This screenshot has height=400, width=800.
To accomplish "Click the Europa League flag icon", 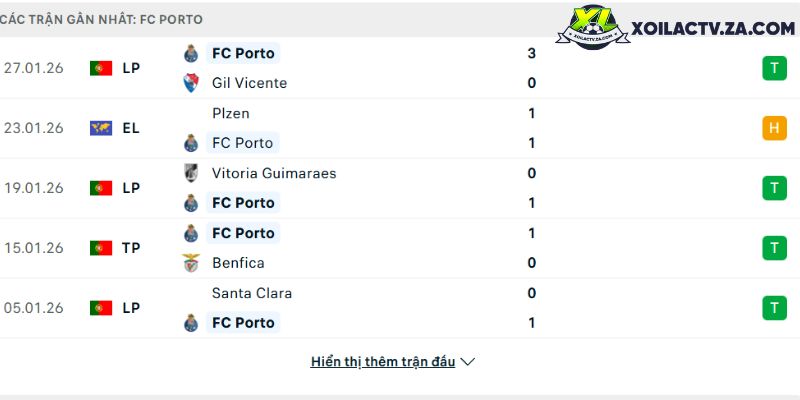I will tap(100, 128).
